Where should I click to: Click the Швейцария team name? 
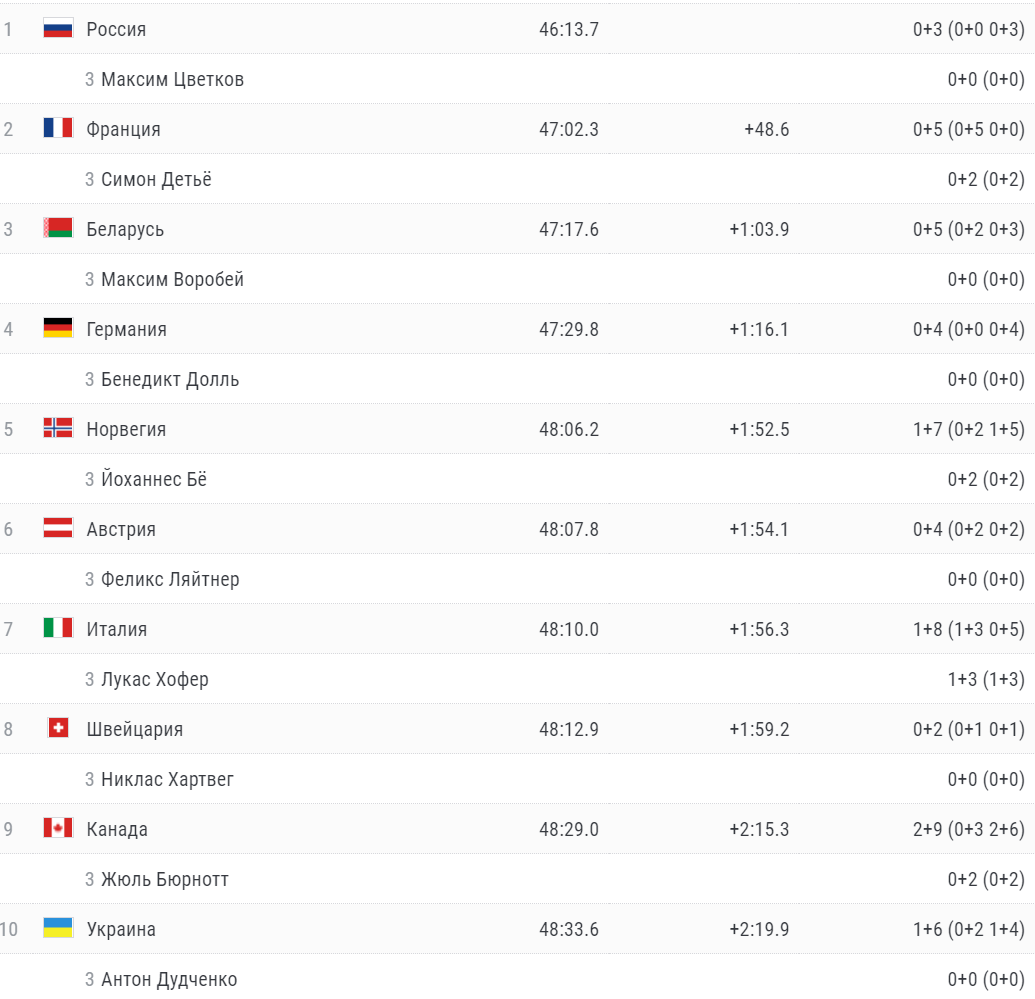coord(135,729)
